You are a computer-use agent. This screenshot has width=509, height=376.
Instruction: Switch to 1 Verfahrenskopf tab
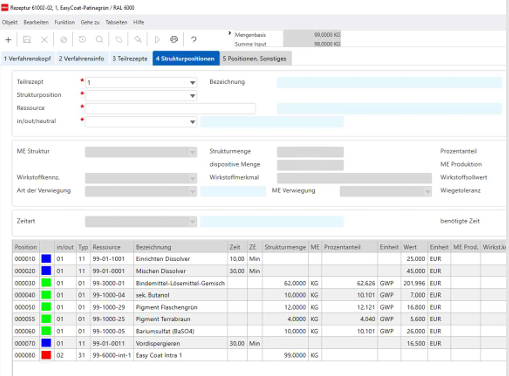[x=27, y=59]
